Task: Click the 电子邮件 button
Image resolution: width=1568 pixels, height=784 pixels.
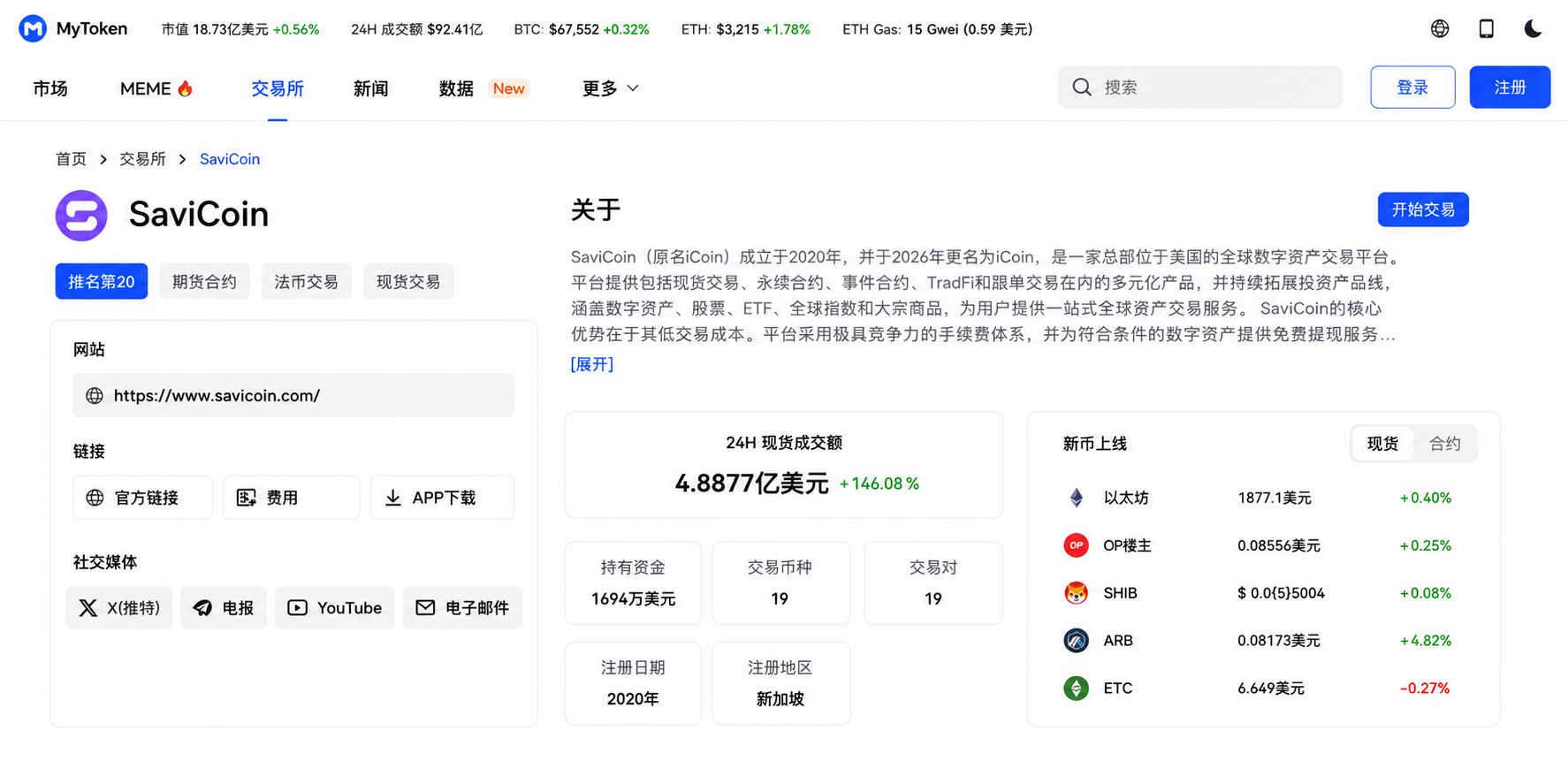Action: coord(462,608)
